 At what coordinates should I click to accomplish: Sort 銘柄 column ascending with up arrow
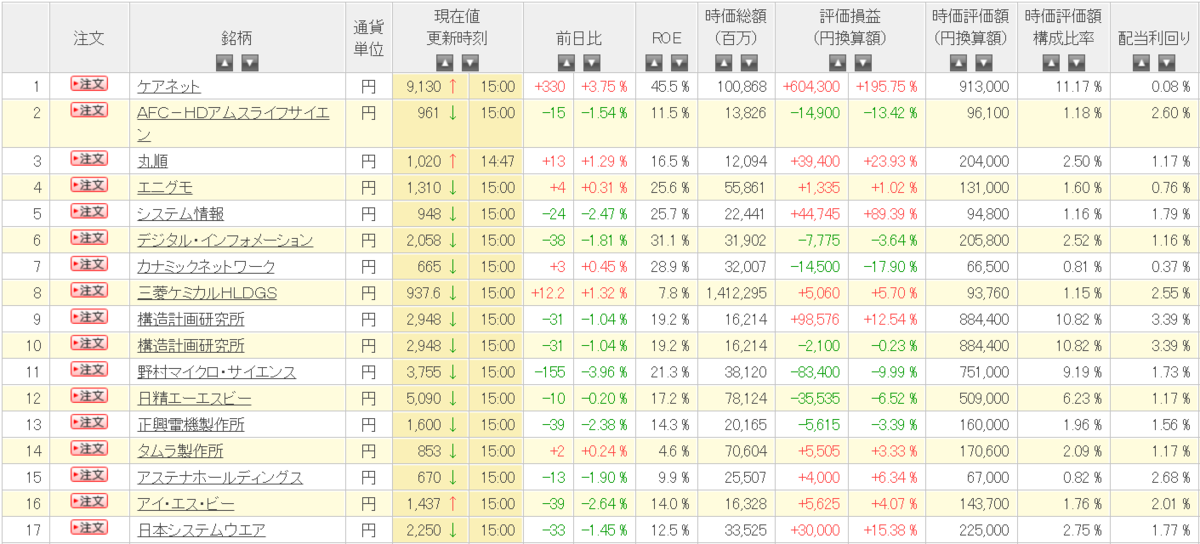coord(225,62)
